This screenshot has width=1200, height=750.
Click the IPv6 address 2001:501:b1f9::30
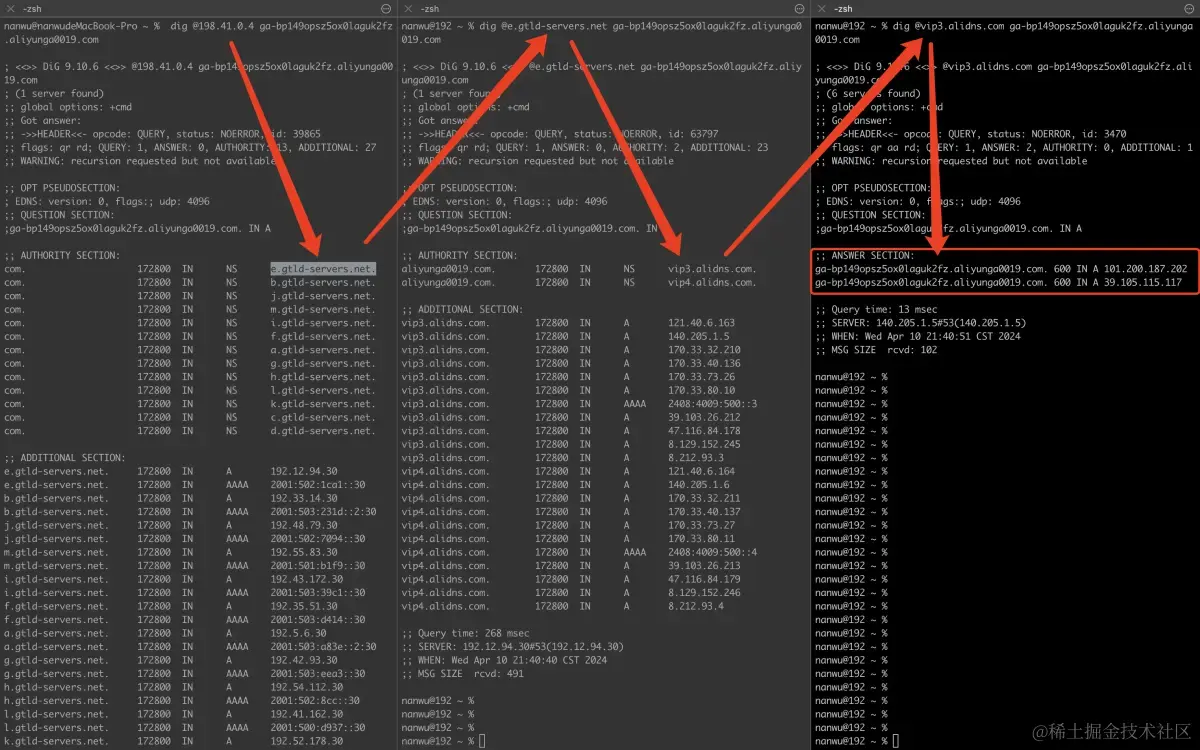(x=320, y=565)
